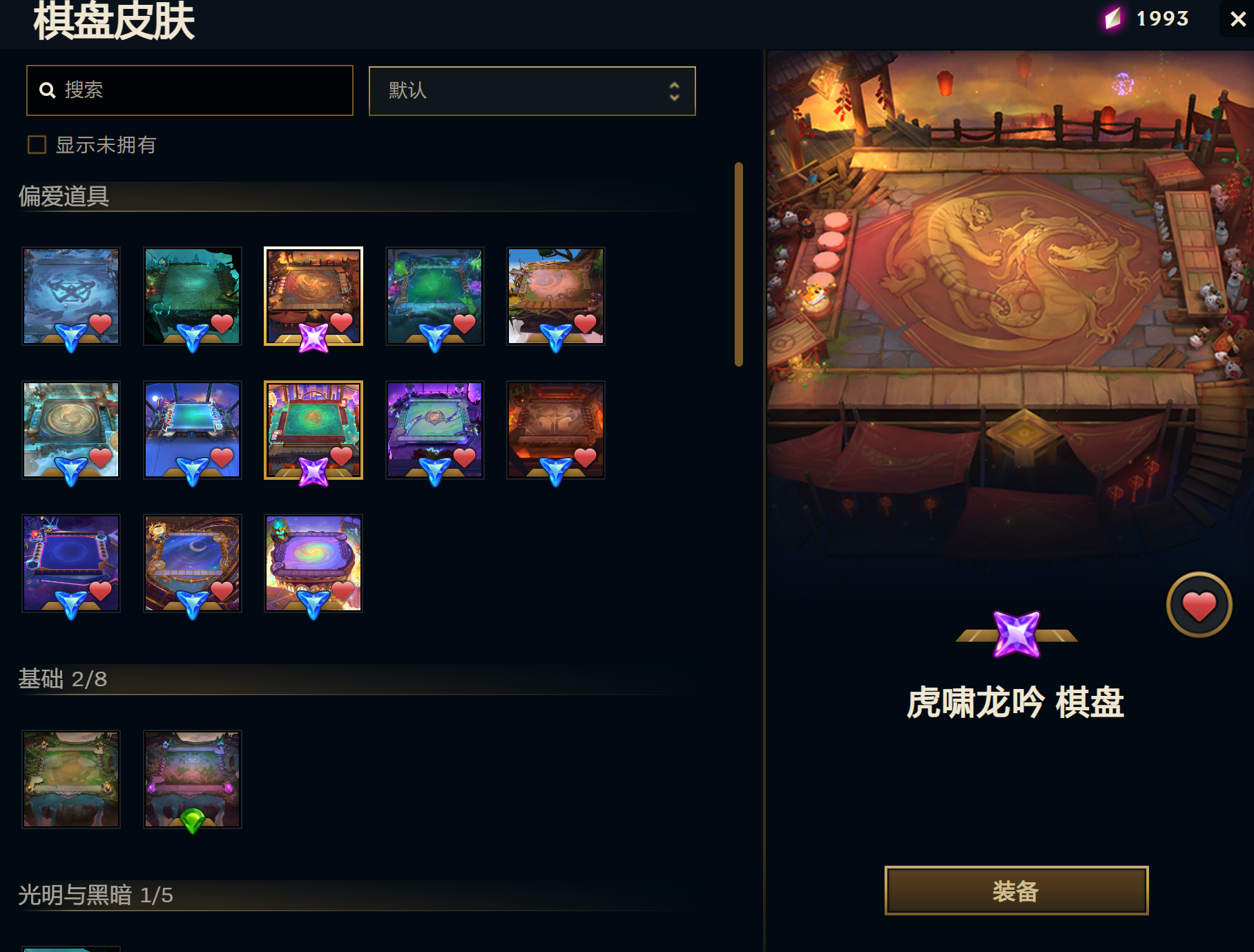The height and width of the screenshot is (952, 1254).
Task: Click the magnifier icon in search box
Action: pos(47,90)
